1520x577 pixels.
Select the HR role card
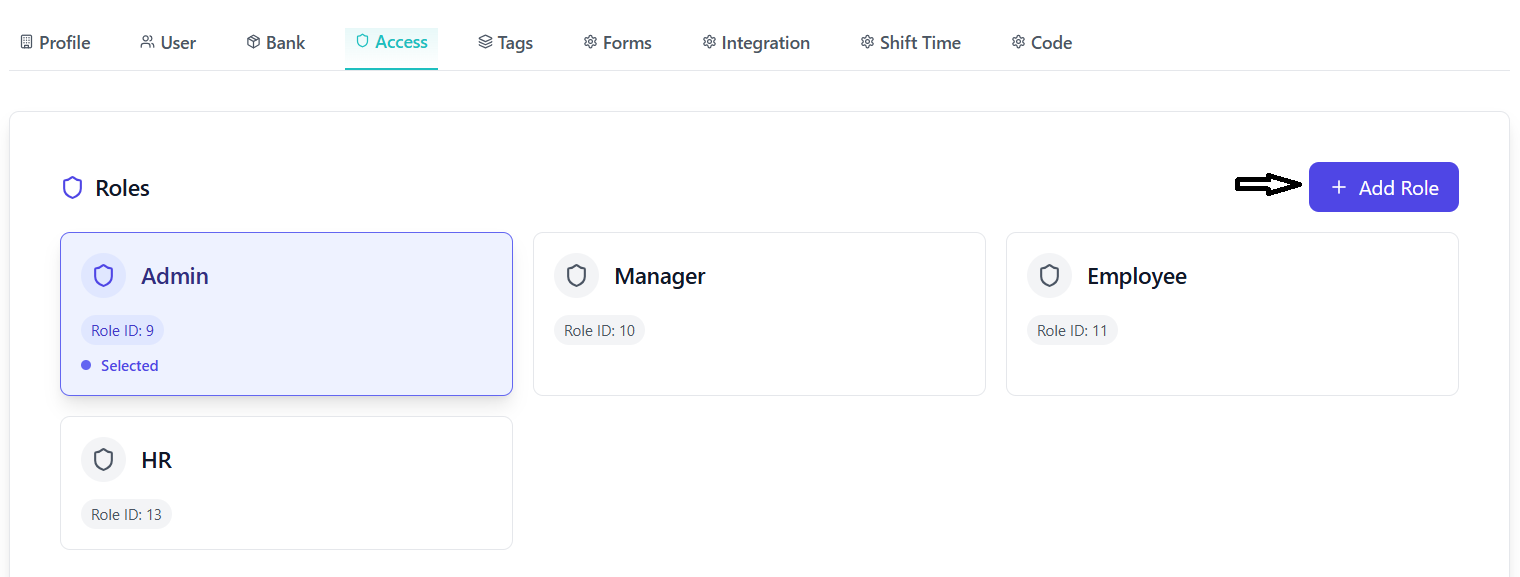[286, 483]
